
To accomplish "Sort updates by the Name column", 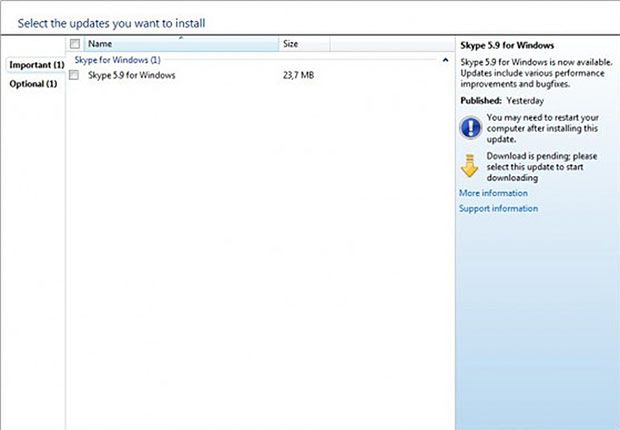I will pos(181,44).
